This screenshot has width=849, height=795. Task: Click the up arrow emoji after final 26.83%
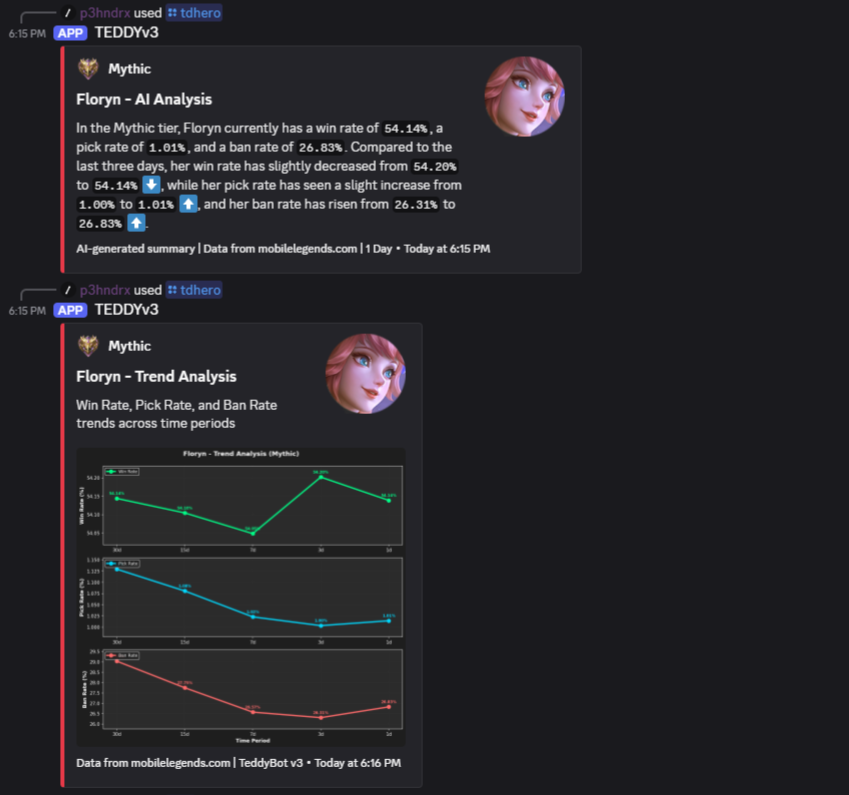(137, 223)
